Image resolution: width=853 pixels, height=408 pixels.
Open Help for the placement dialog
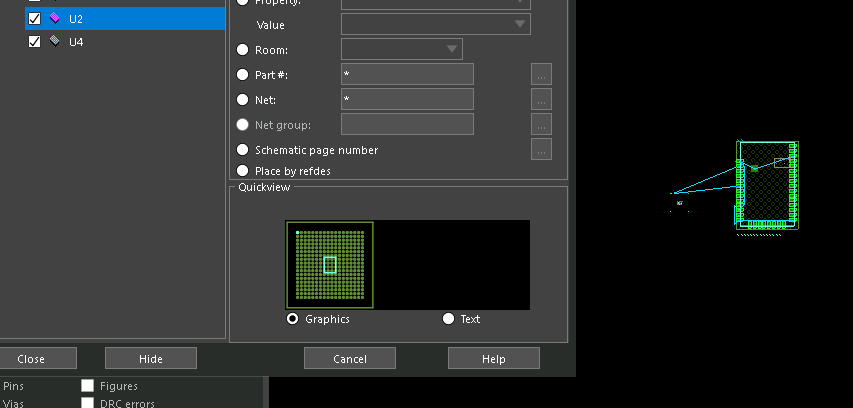(493, 358)
